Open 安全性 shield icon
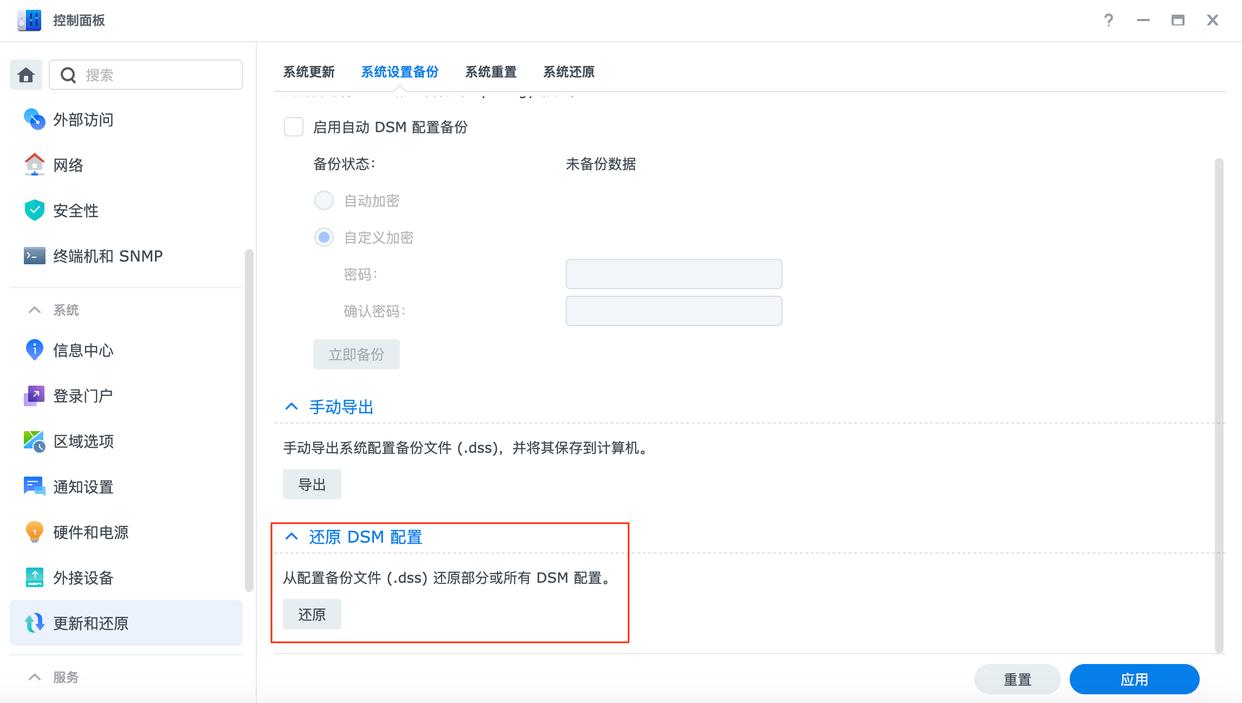The image size is (1242, 703). [34, 210]
